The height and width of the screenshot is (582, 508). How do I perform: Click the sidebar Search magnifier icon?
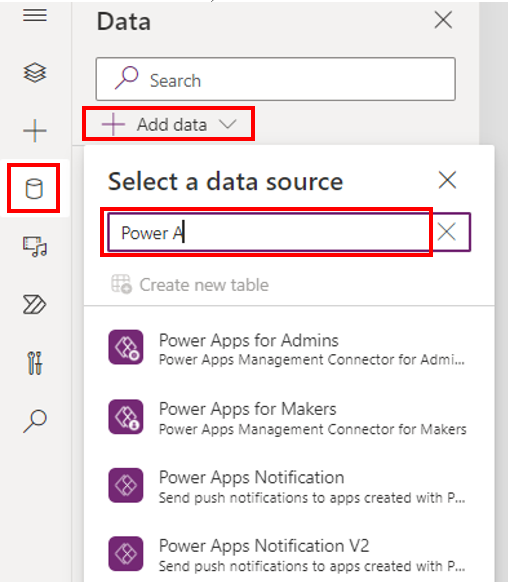tap(35, 421)
